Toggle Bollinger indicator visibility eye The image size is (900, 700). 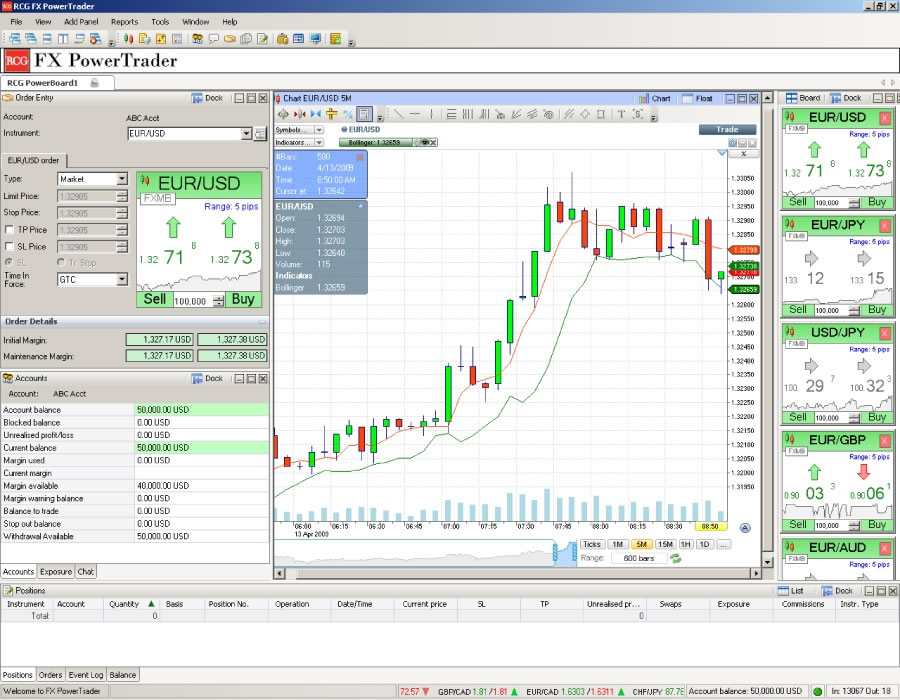pos(424,142)
